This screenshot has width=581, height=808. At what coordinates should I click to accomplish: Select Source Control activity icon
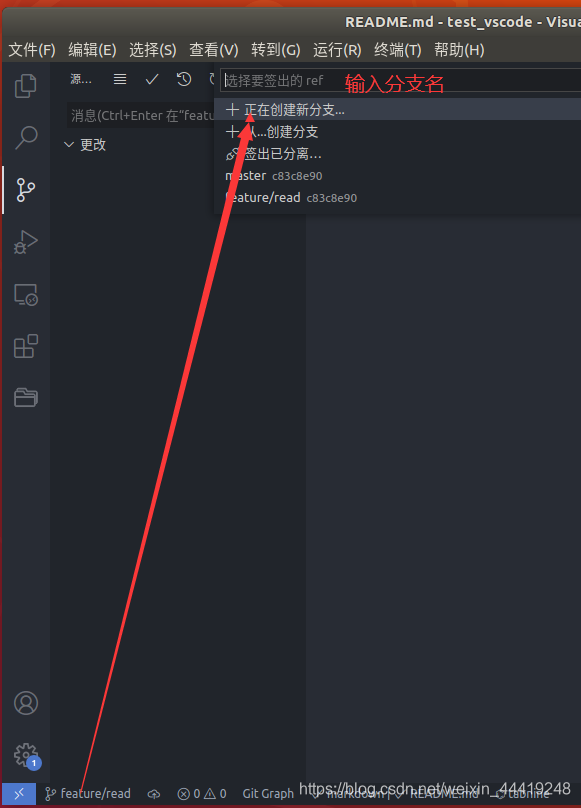[x=26, y=190]
